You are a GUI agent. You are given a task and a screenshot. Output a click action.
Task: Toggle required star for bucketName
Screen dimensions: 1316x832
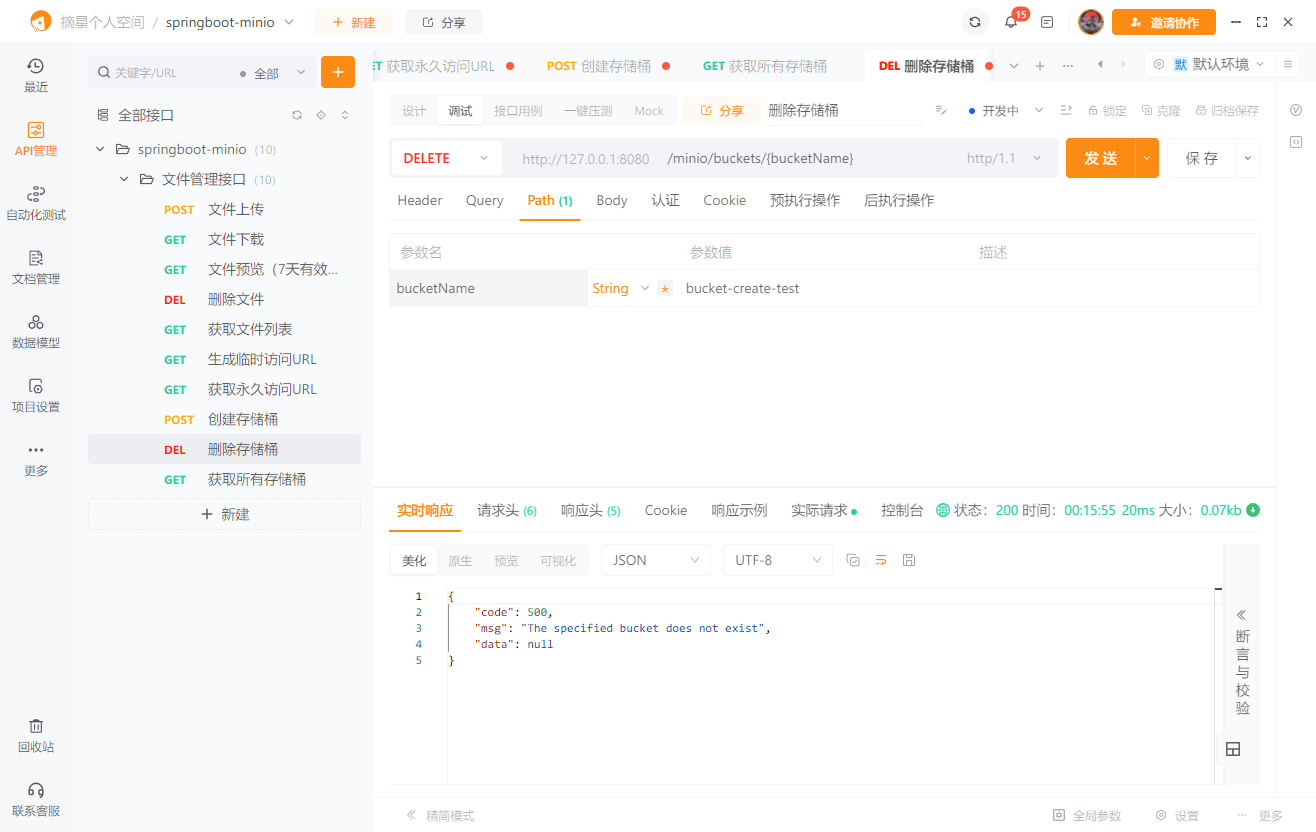(665, 288)
